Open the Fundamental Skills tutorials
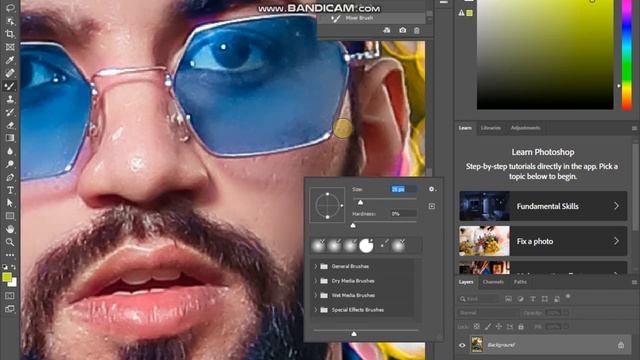The image size is (640, 360). click(543, 206)
